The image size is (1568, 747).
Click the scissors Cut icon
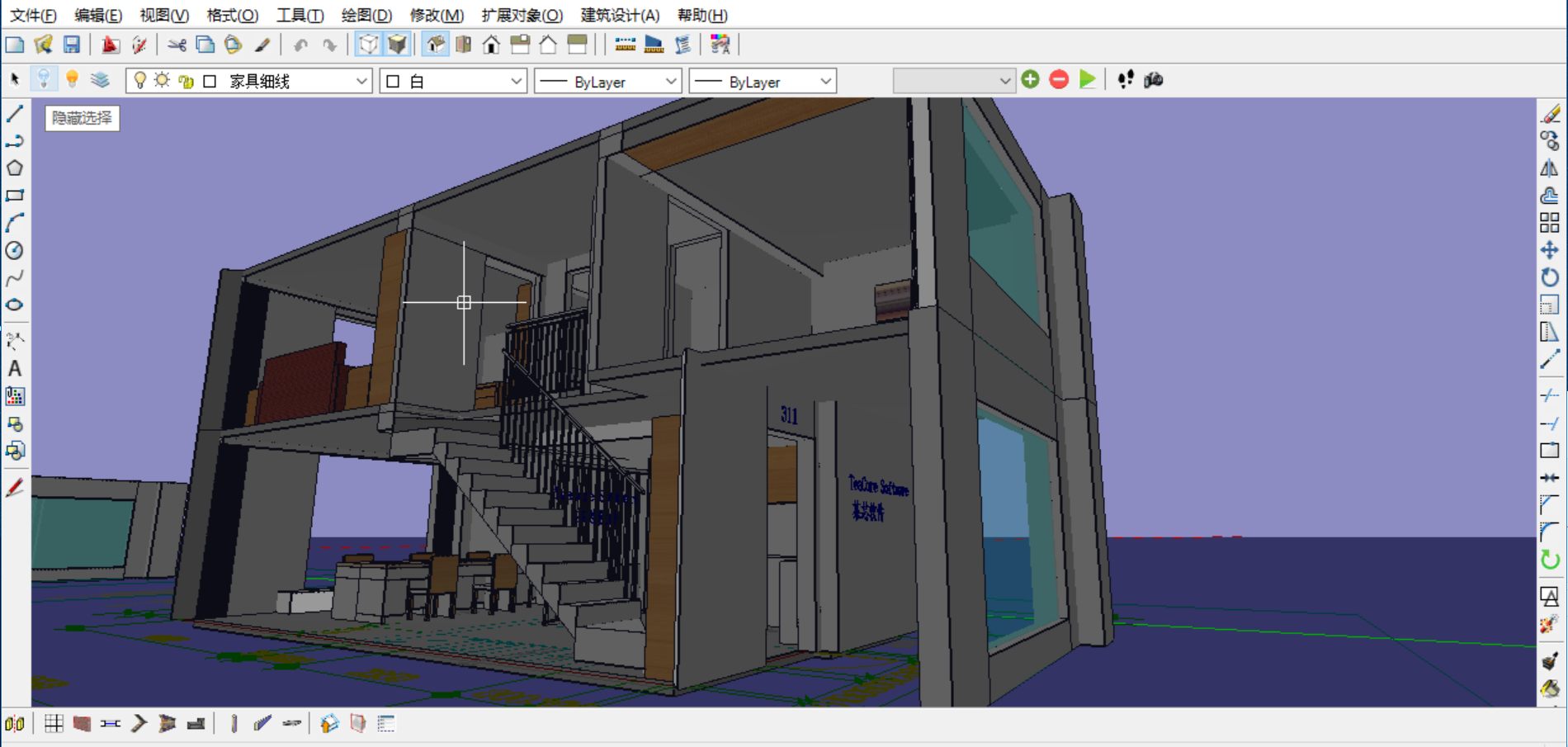point(177,45)
